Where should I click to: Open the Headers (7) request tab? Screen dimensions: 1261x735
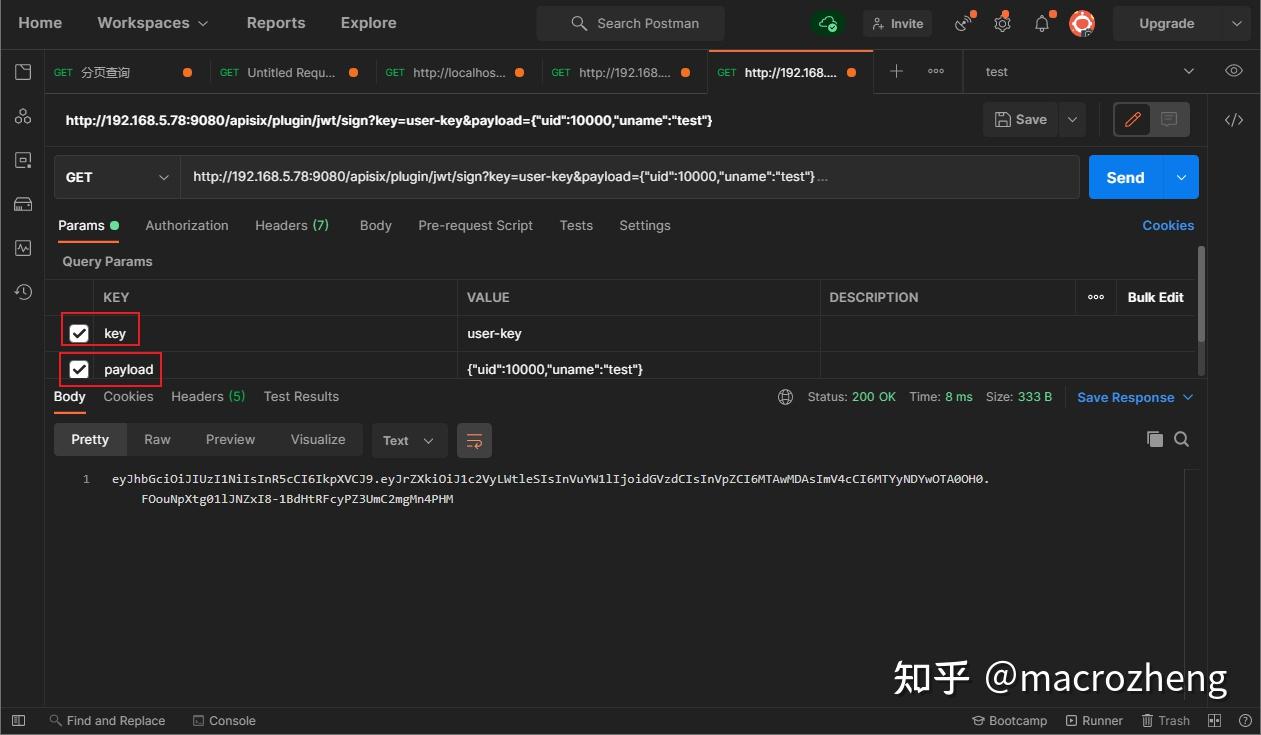(291, 225)
